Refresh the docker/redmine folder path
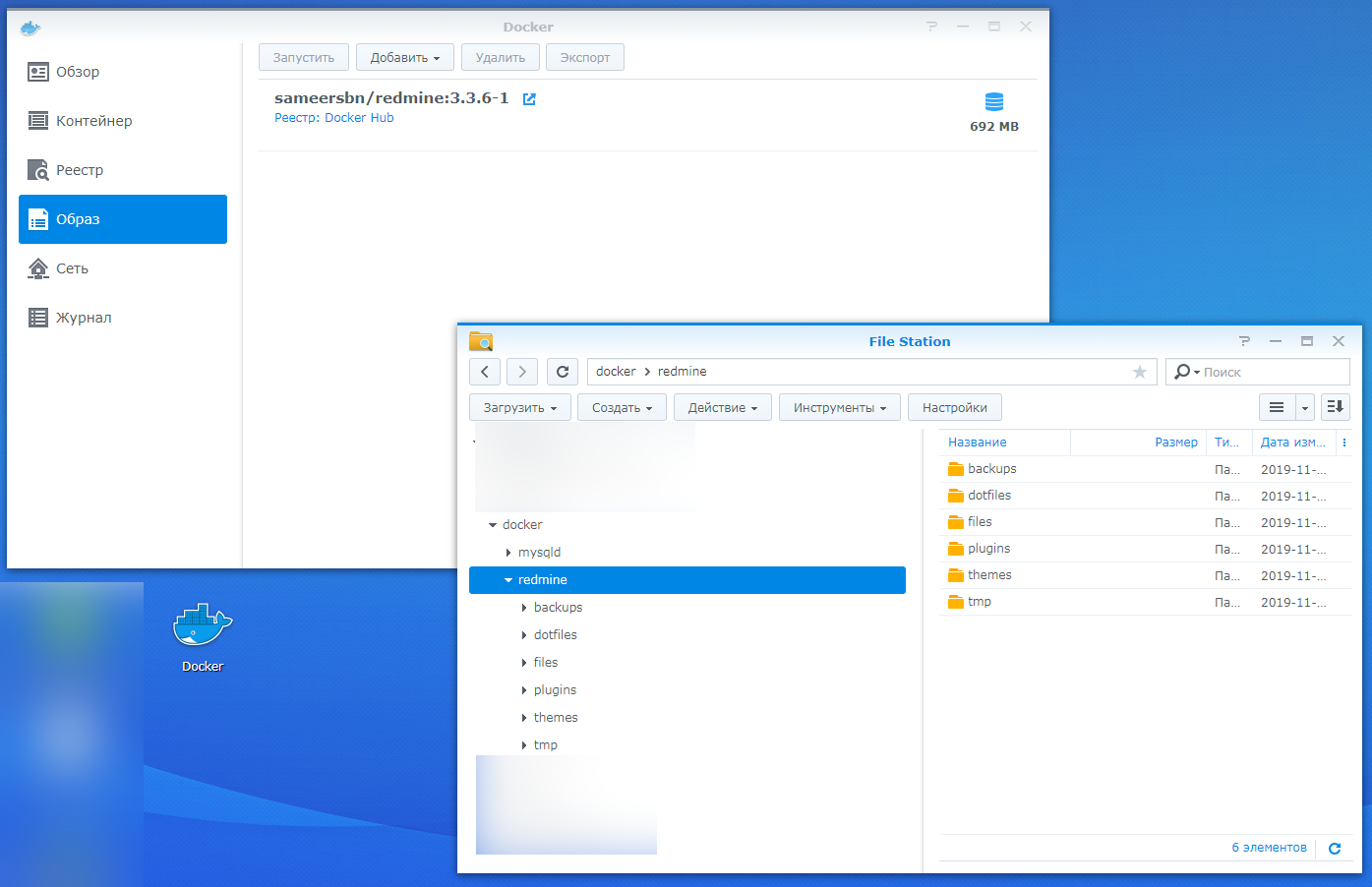1372x887 pixels. (563, 372)
